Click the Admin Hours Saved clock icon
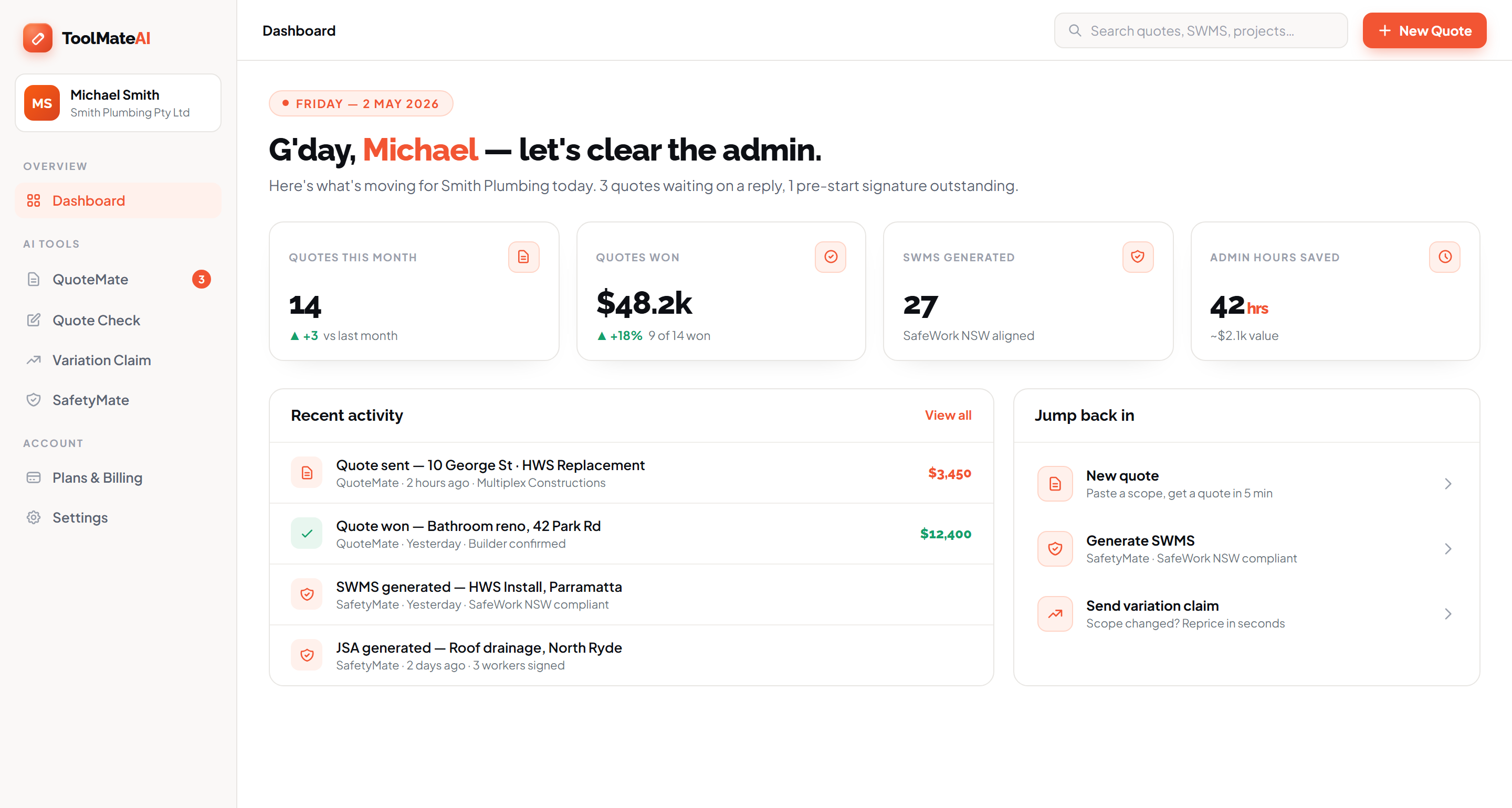 pyautogui.click(x=1444, y=257)
